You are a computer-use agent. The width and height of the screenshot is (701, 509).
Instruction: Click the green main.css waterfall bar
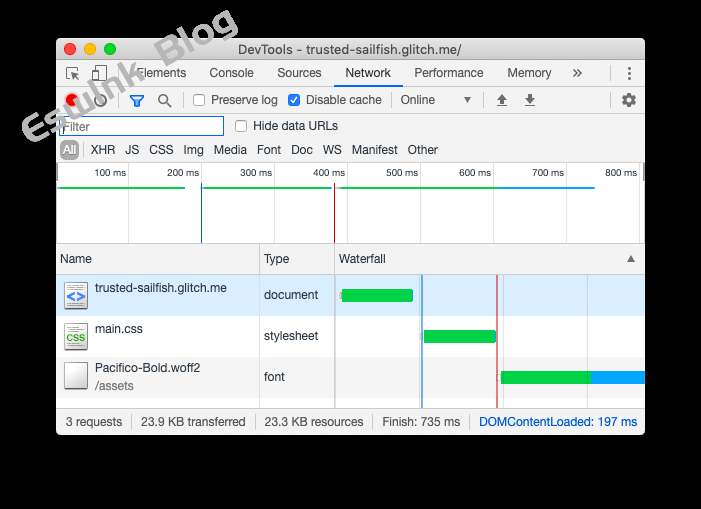coord(459,336)
